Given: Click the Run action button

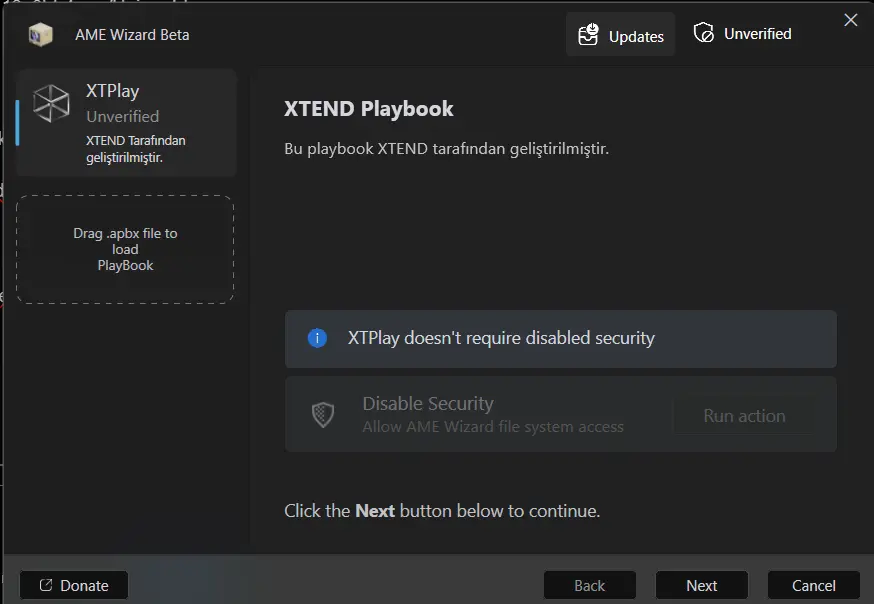Looking at the screenshot, I should tap(744, 416).
